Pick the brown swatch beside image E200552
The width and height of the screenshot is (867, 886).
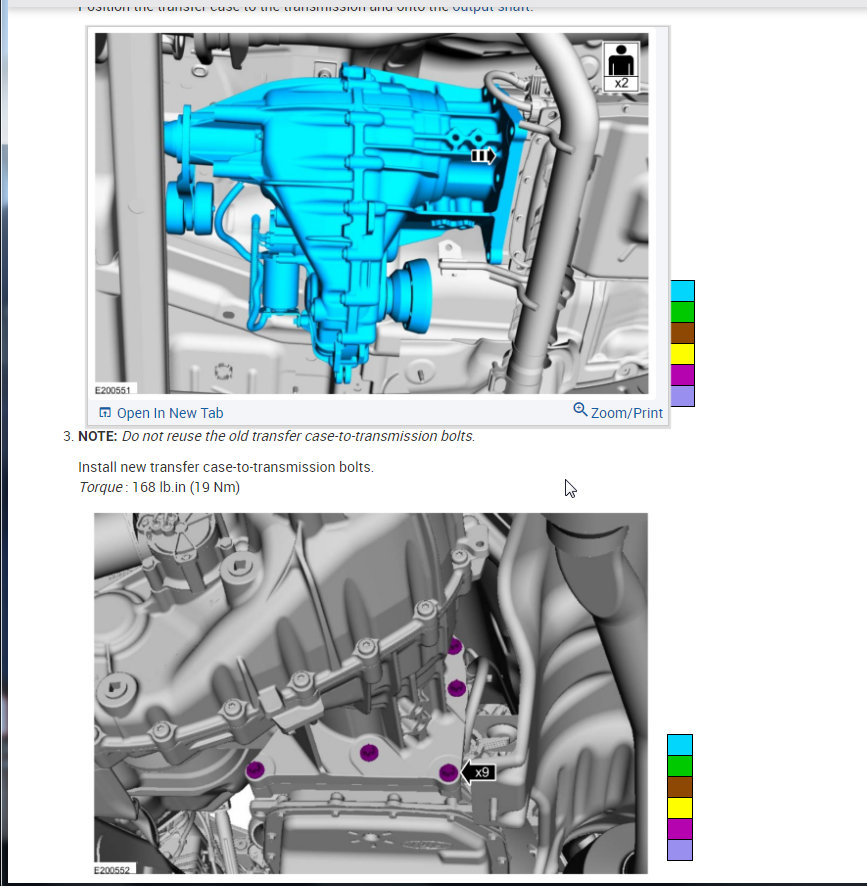coord(680,787)
